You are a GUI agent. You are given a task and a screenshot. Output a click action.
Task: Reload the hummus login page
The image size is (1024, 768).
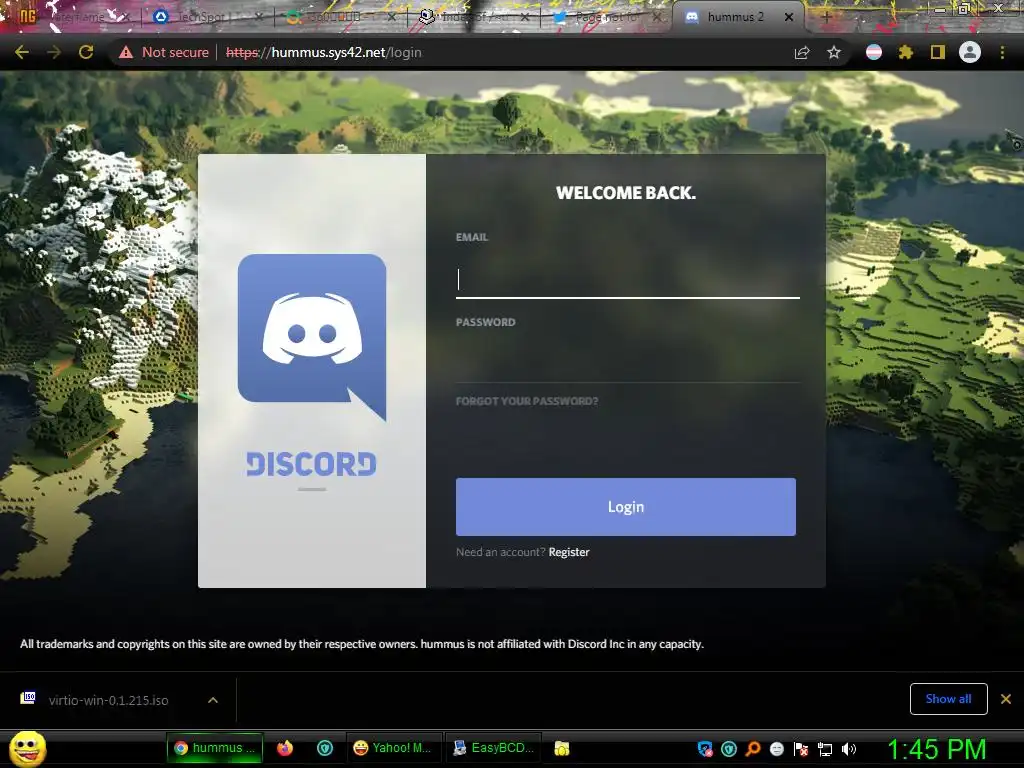[86, 52]
